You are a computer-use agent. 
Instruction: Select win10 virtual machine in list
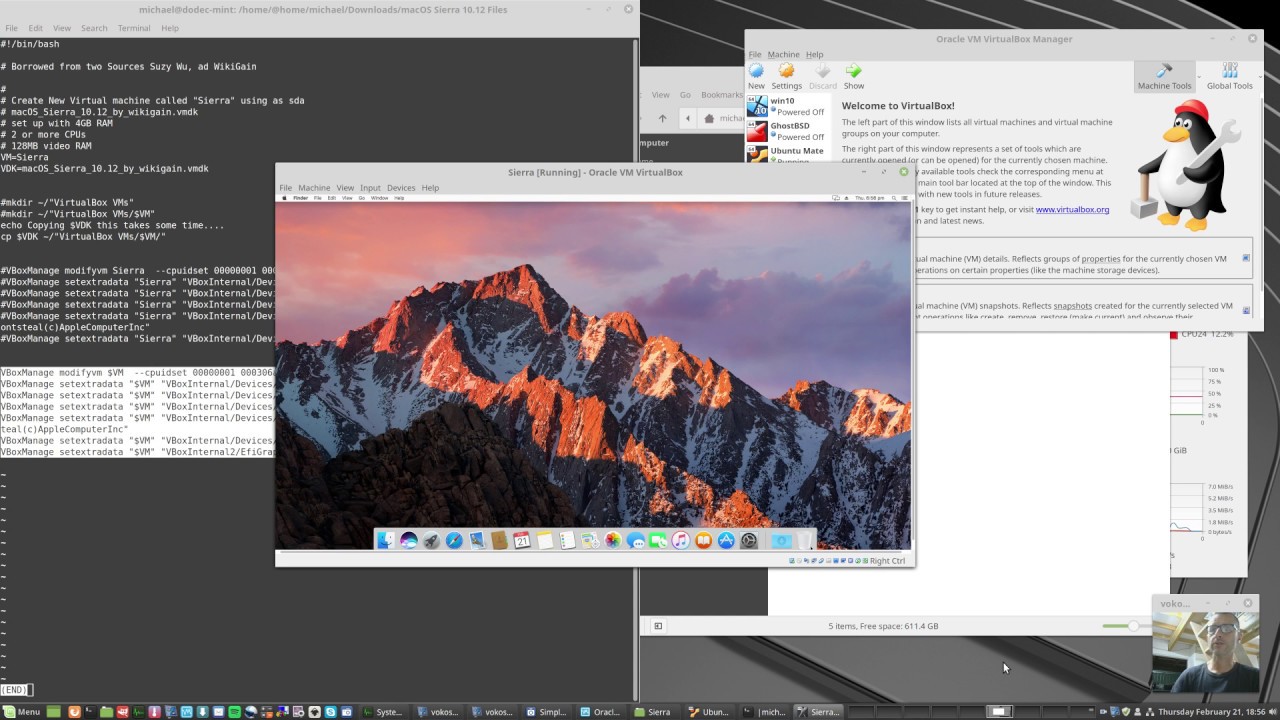(x=788, y=106)
